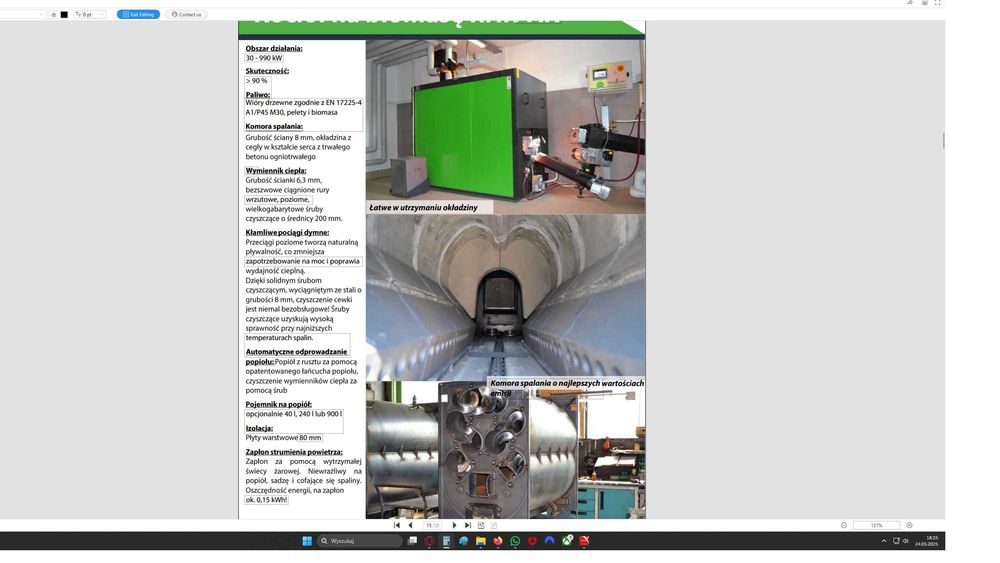Click the greyed page icon after fit page

pyautogui.click(x=494, y=525)
